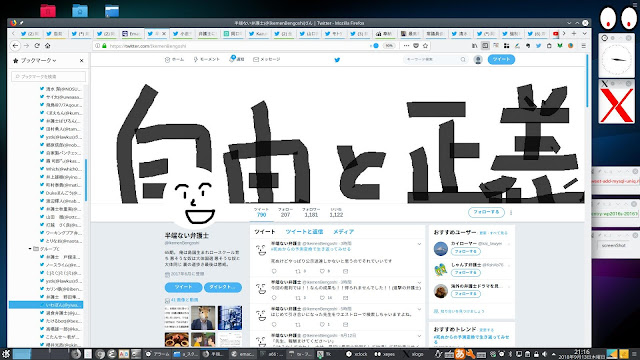Retweet the second tweet
This screenshot has width=640, height=360.
click(x=298, y=298)
